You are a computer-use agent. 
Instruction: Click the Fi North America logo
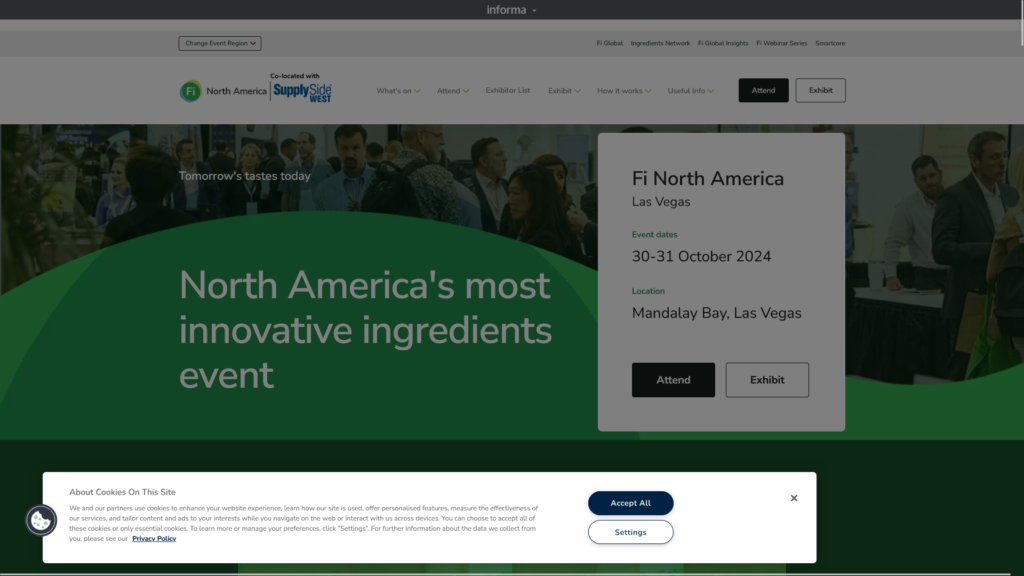[x=223, y=91]
